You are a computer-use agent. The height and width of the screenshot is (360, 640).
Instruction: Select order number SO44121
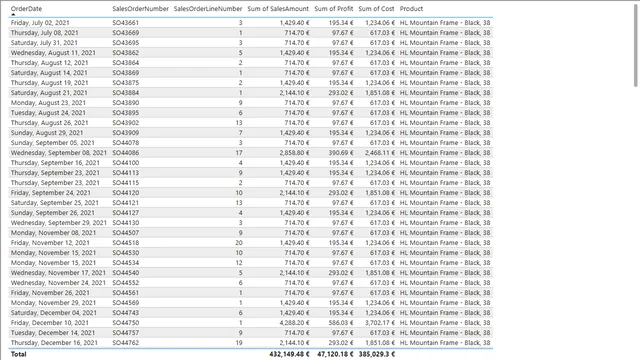tap(126, 203)
